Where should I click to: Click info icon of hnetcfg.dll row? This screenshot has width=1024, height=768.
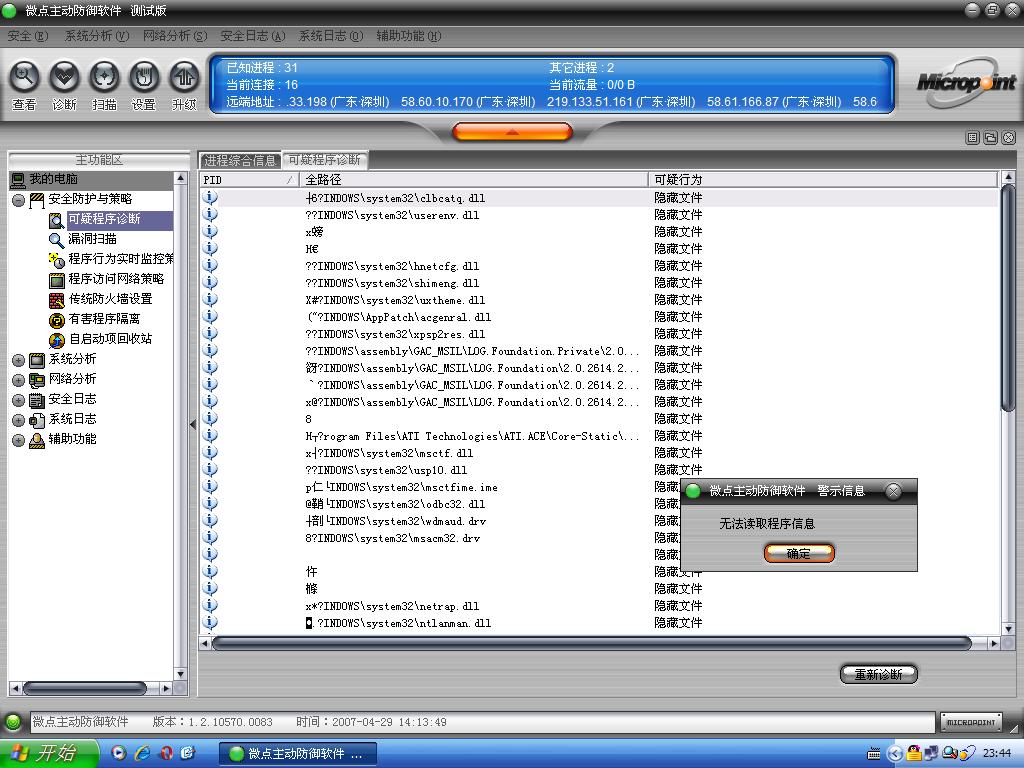[210, 265]
